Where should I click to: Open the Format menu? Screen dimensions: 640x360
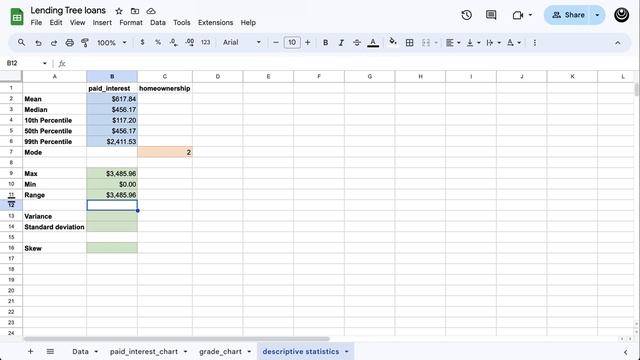pos(131,23)
